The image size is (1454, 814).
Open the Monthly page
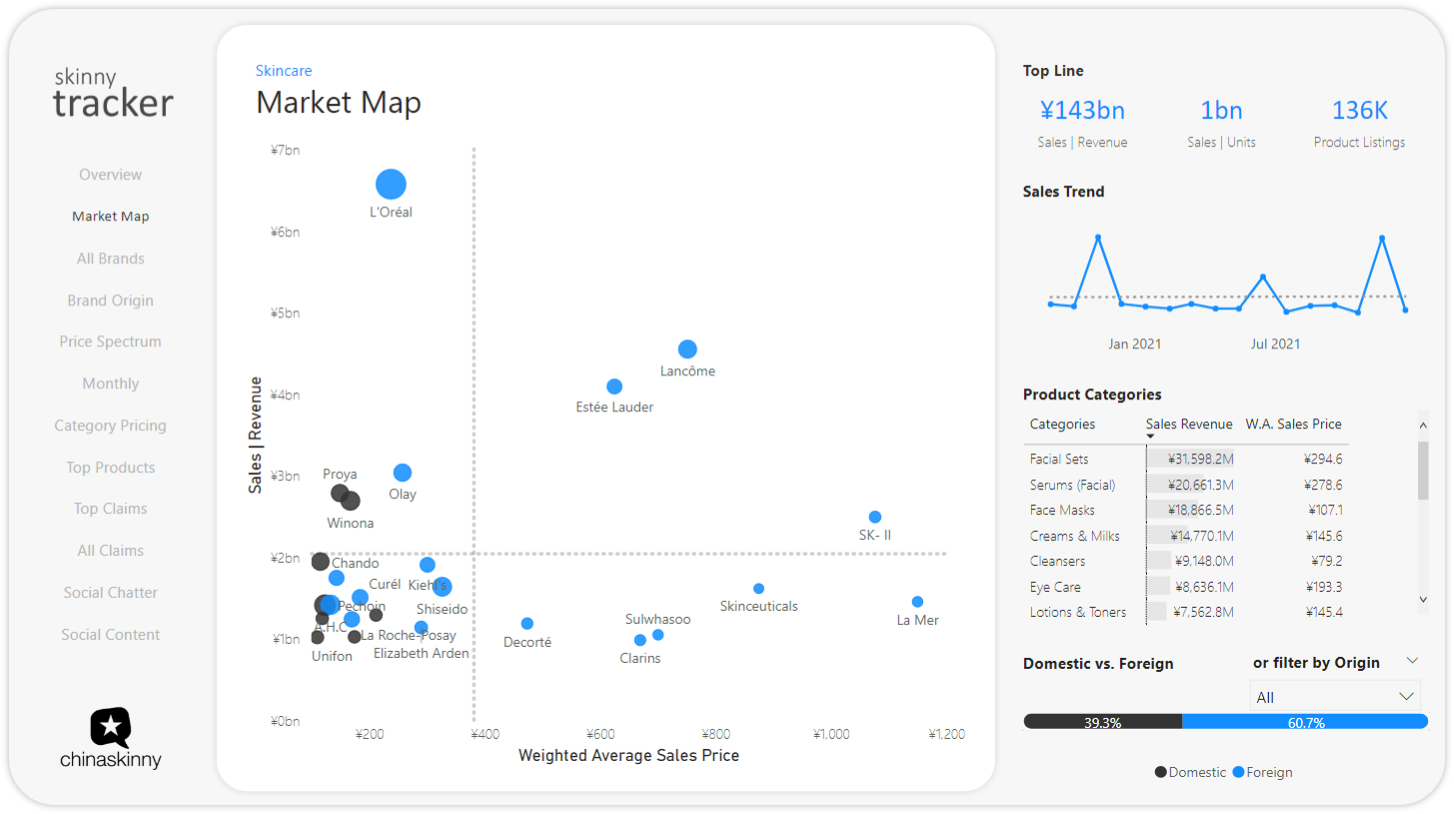pyautogui.click(x=111, y=384)
